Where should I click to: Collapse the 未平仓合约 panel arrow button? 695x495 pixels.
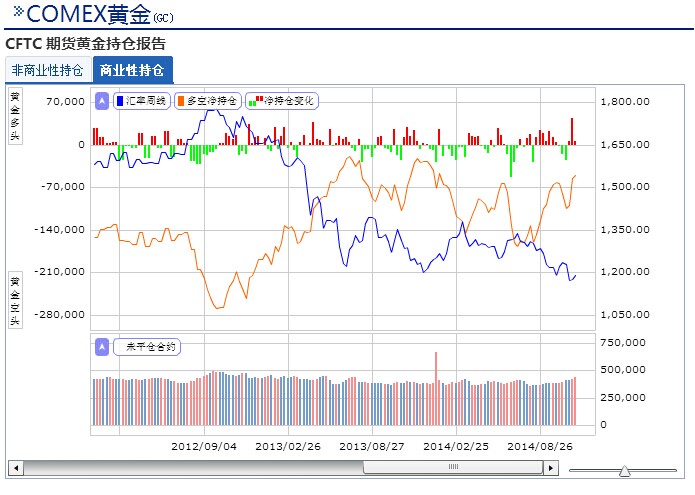pyautogui.click(x=102, y=347)
